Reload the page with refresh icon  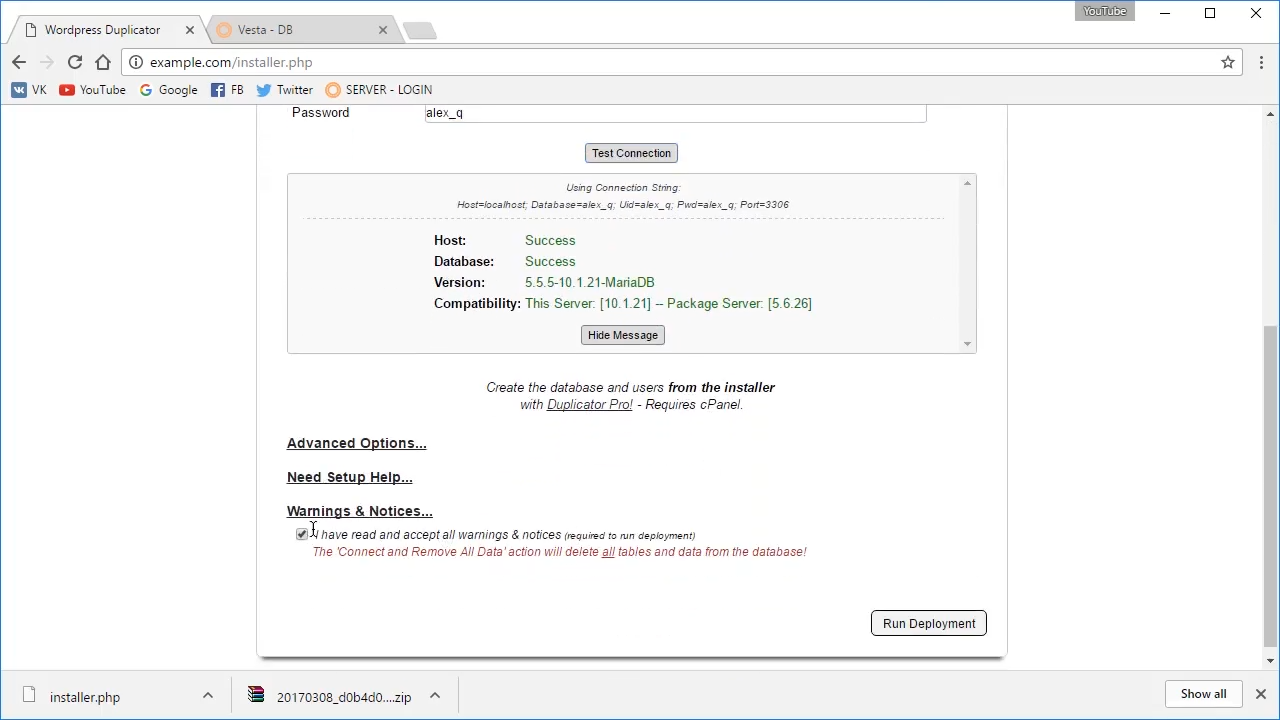75,62
